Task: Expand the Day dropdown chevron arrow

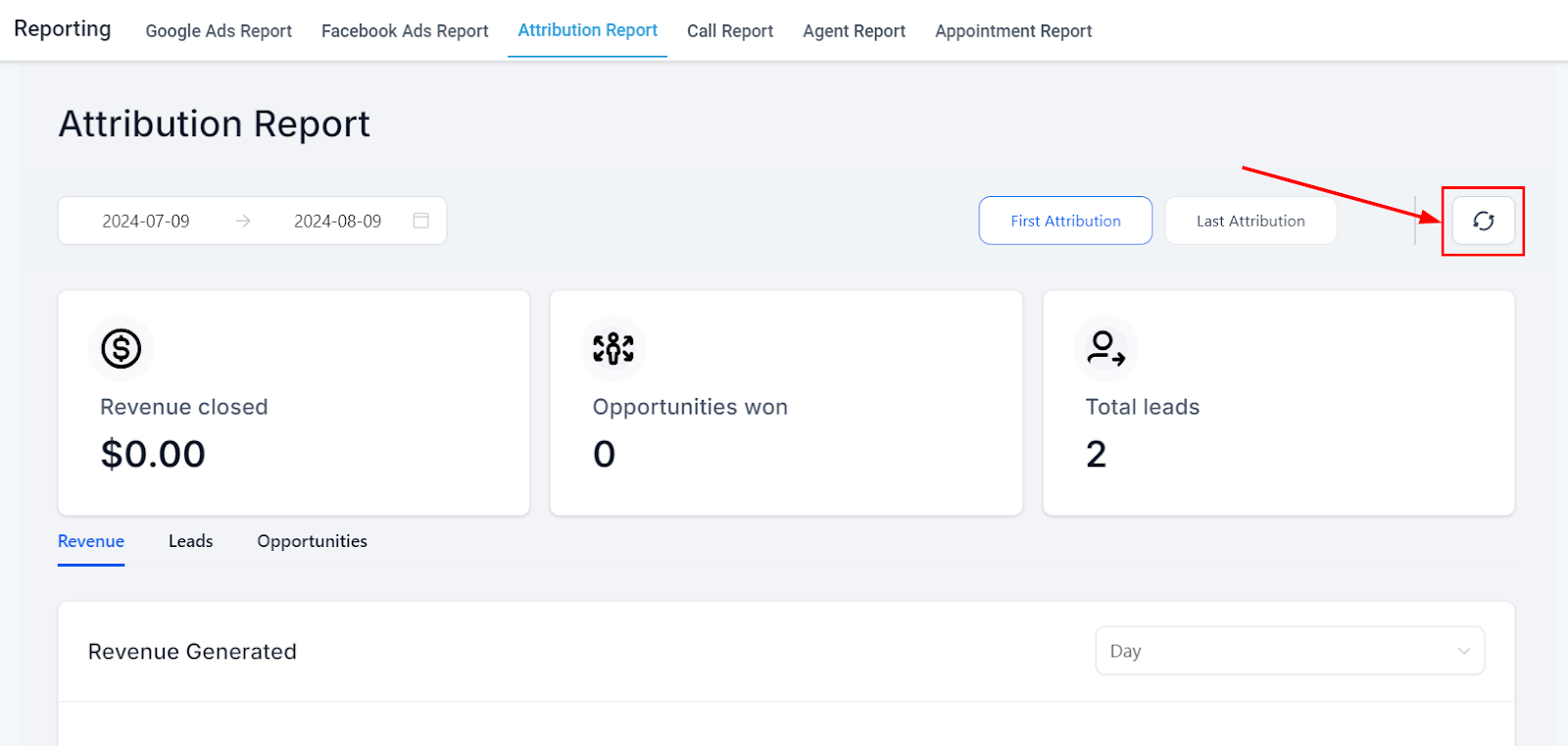Action: 1464,651
